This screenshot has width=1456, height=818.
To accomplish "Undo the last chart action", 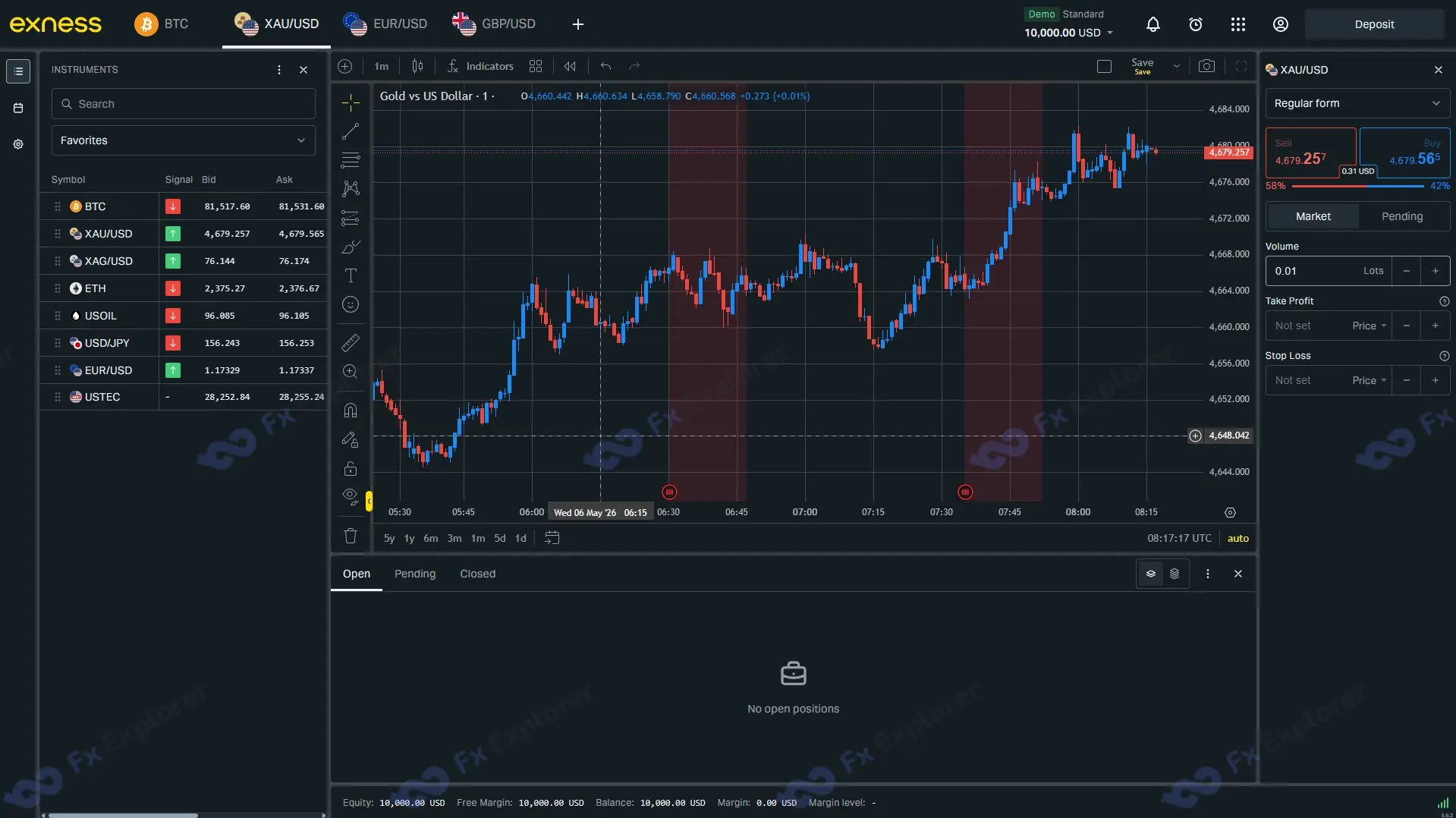I will 605,67.
